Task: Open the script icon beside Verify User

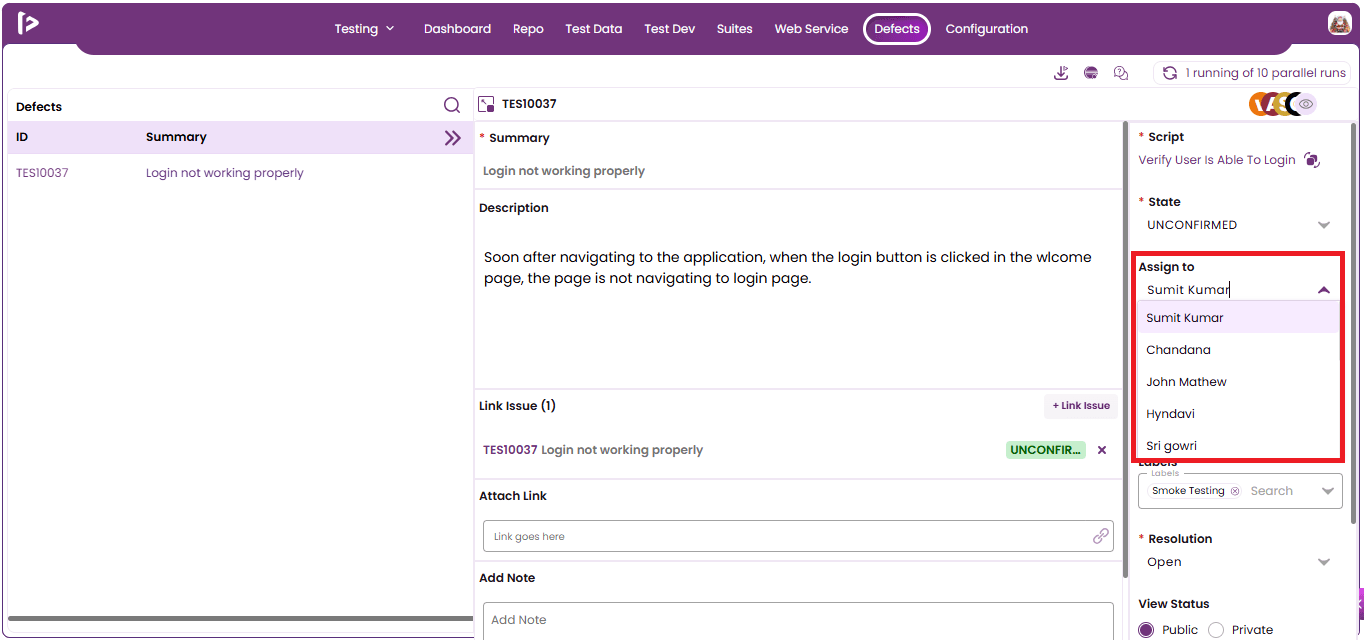Action: 1312,160
